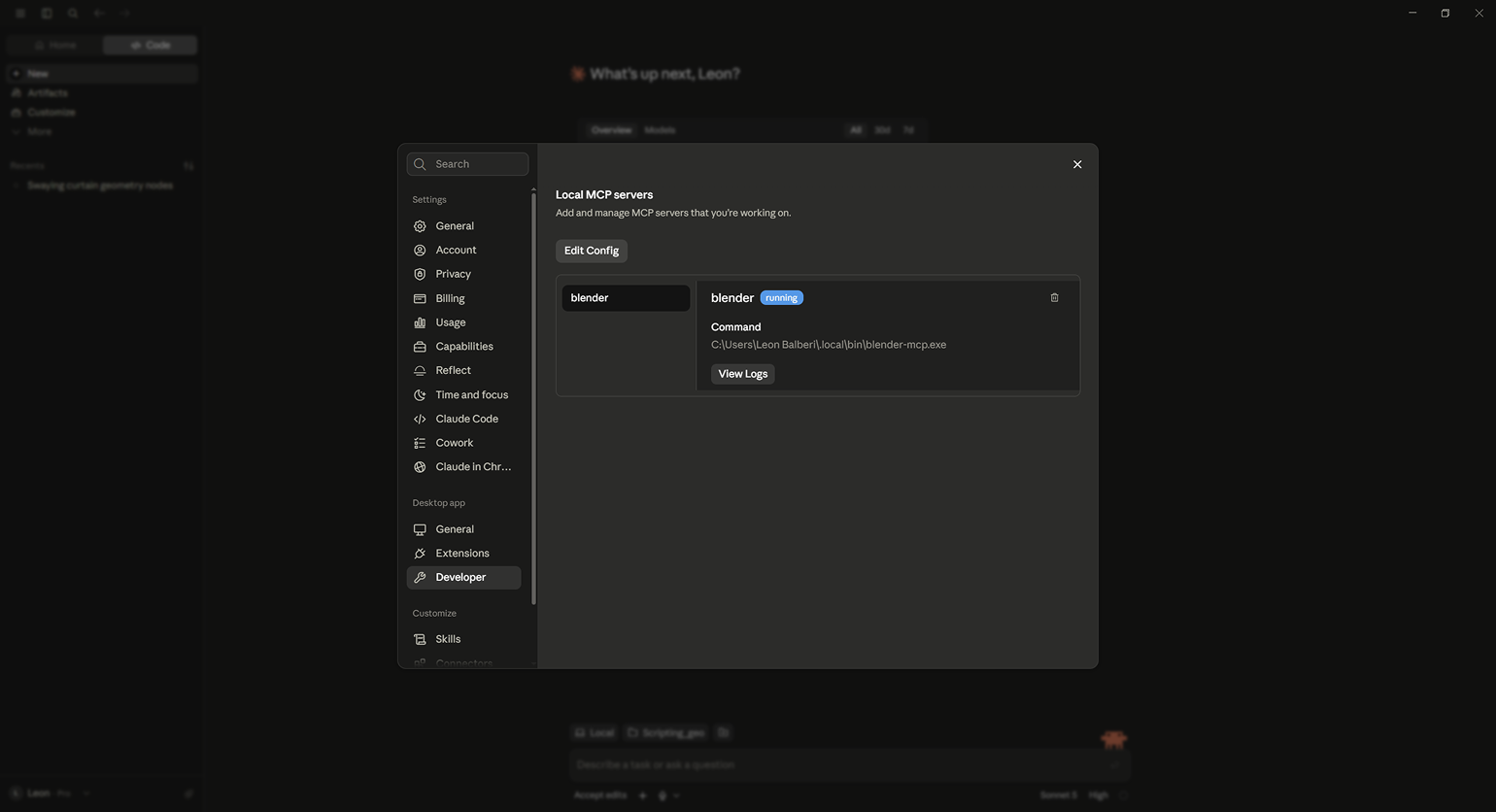Click the settings sidebar scrollbar
Screen dimensions: 1496x812
click(533, 398)
